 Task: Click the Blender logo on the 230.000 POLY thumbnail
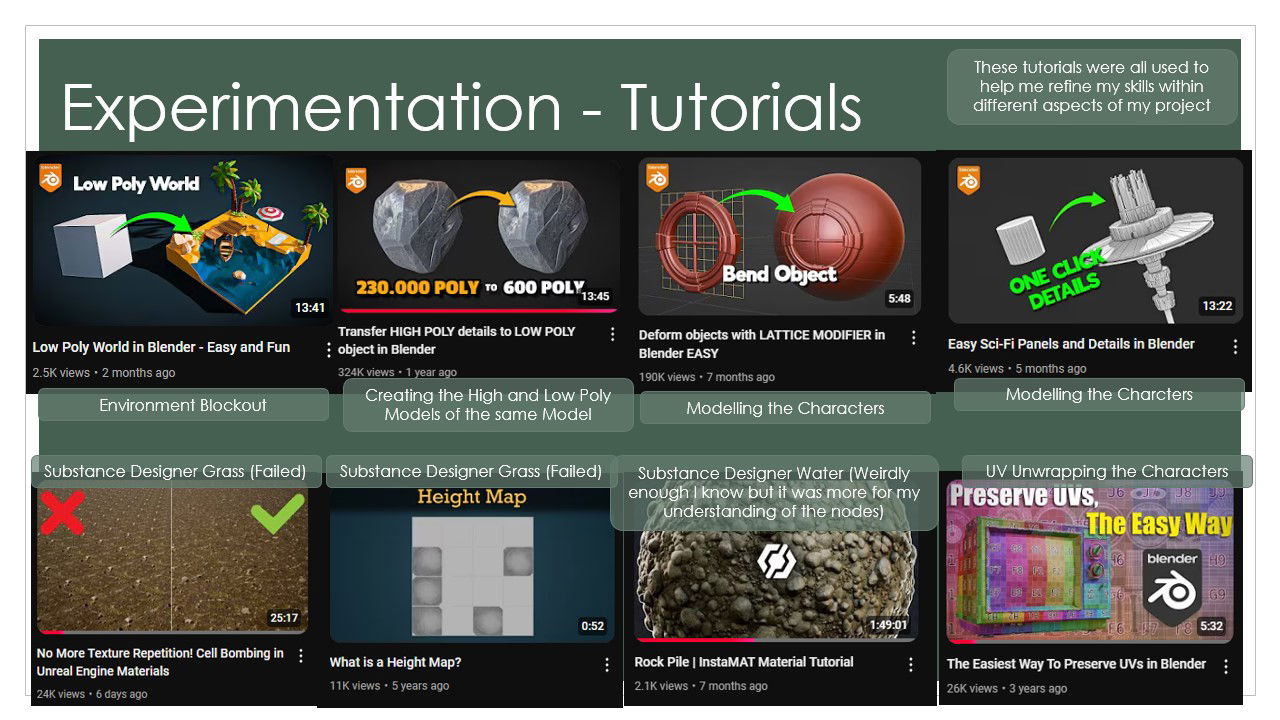click(355, 180)
